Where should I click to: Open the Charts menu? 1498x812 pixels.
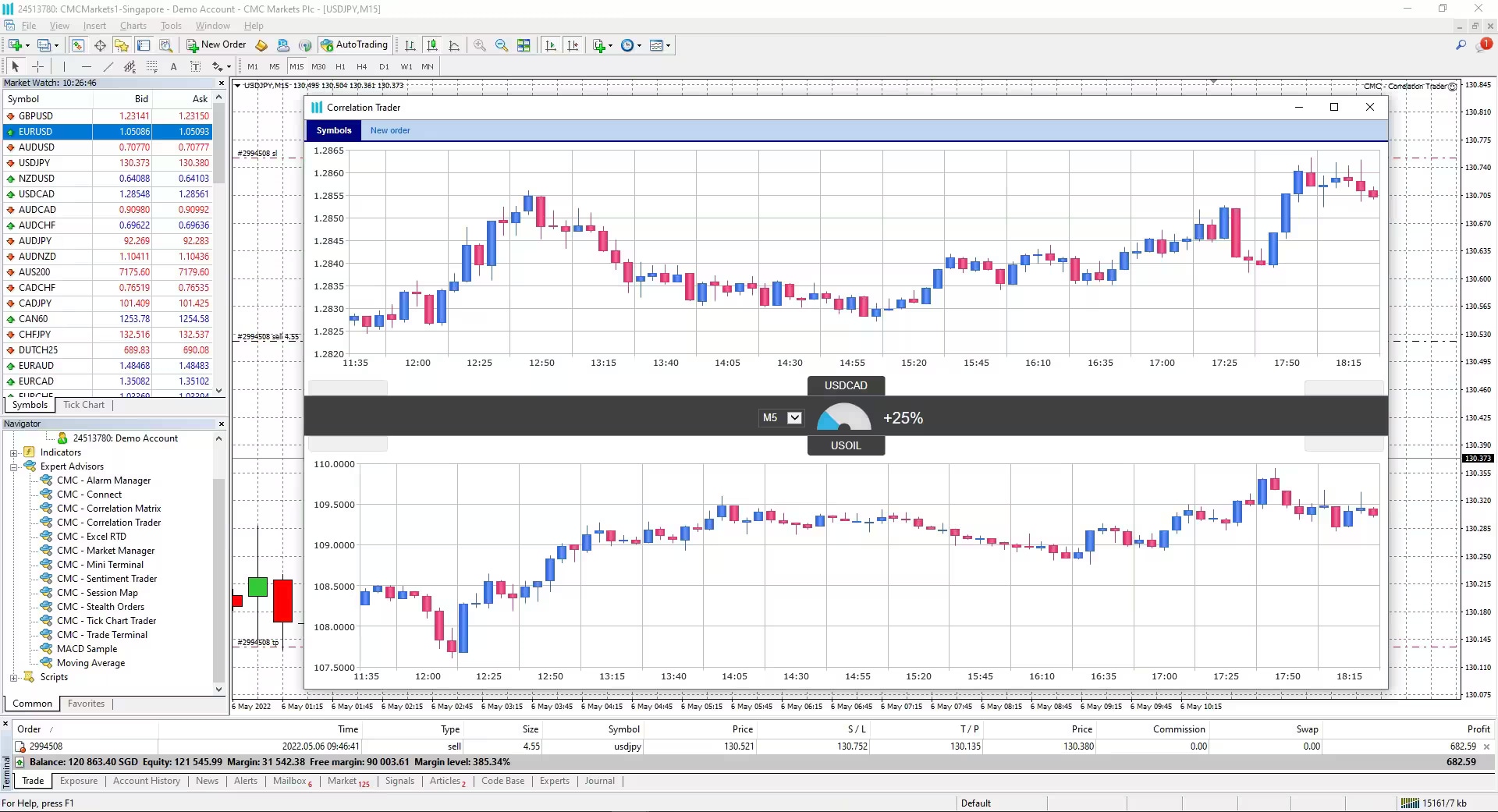(133, 25)
